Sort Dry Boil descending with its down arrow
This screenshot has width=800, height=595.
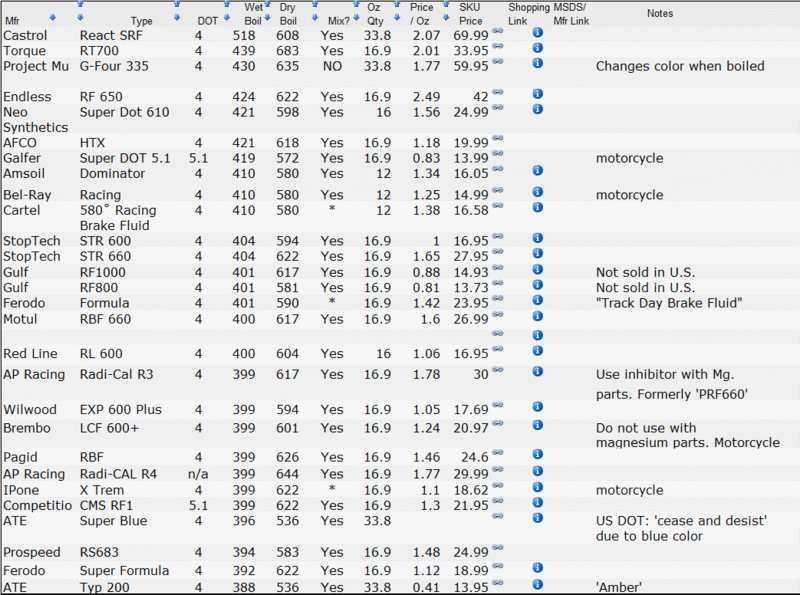tap(315, 18)
